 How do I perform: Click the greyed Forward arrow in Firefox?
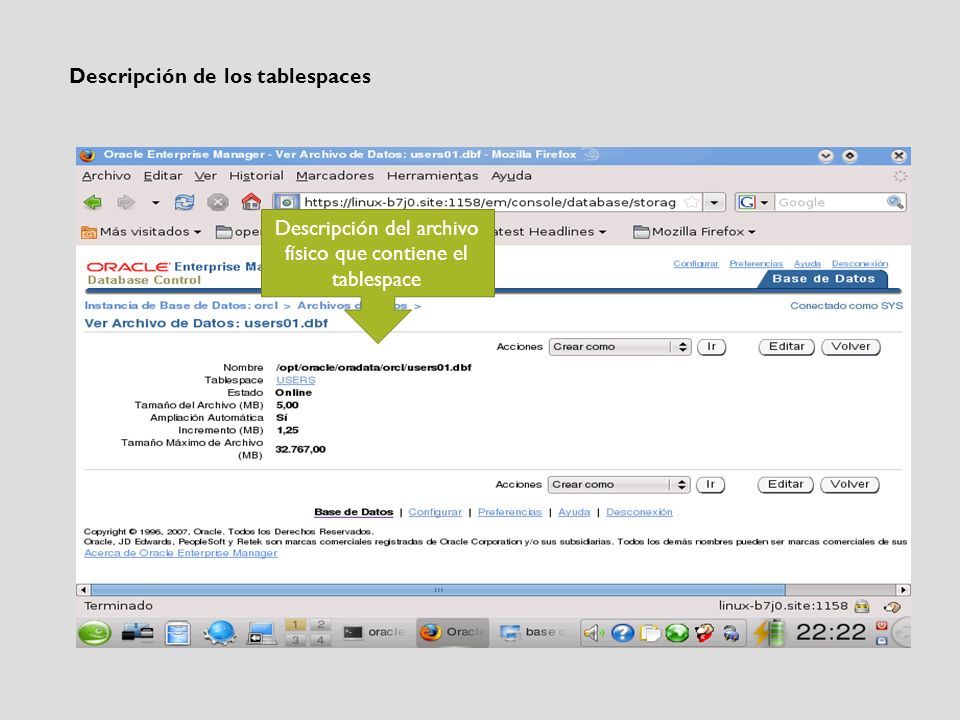coord(126,202)
